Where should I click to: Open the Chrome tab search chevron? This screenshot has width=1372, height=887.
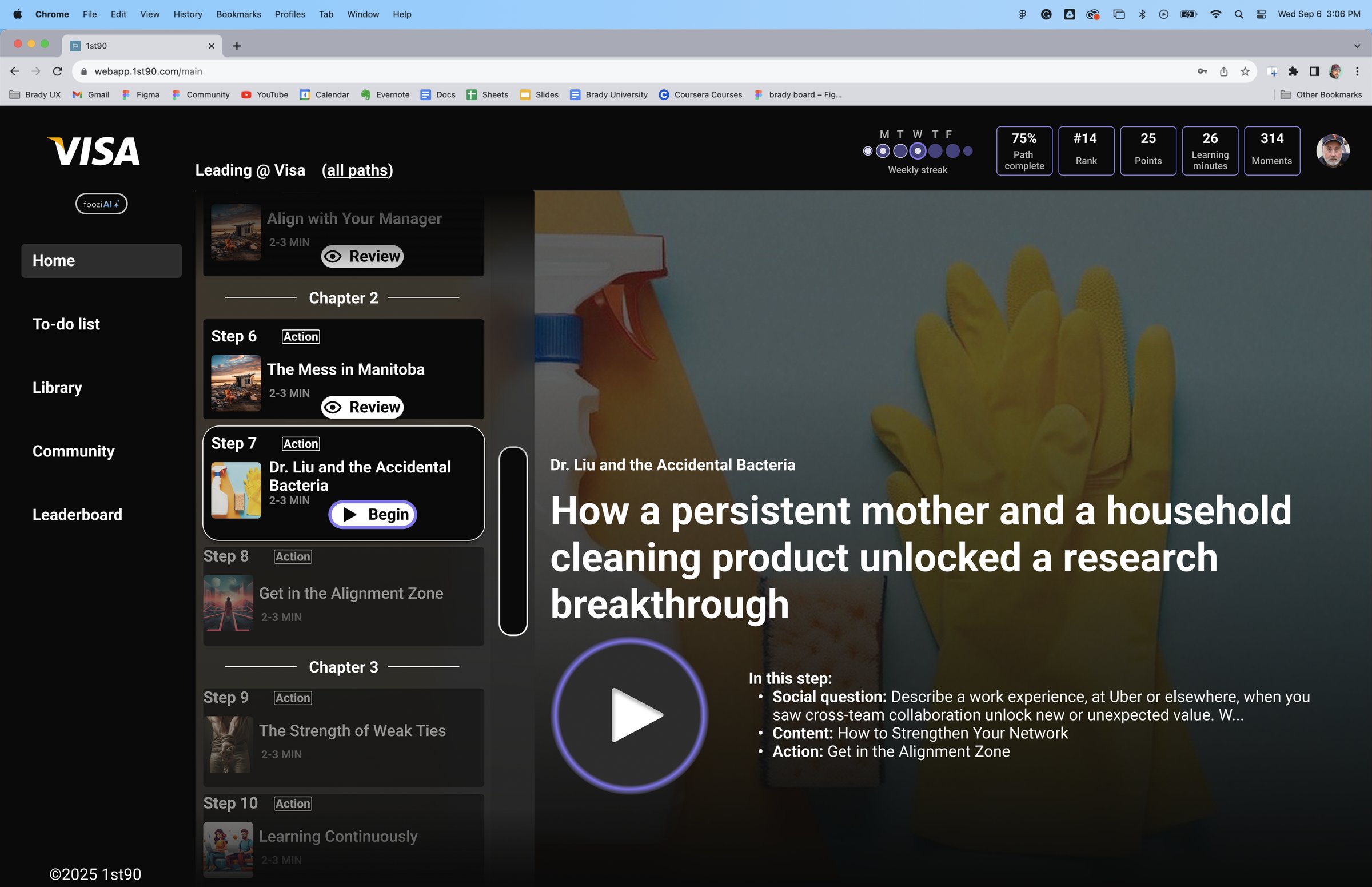[1357, 46]
